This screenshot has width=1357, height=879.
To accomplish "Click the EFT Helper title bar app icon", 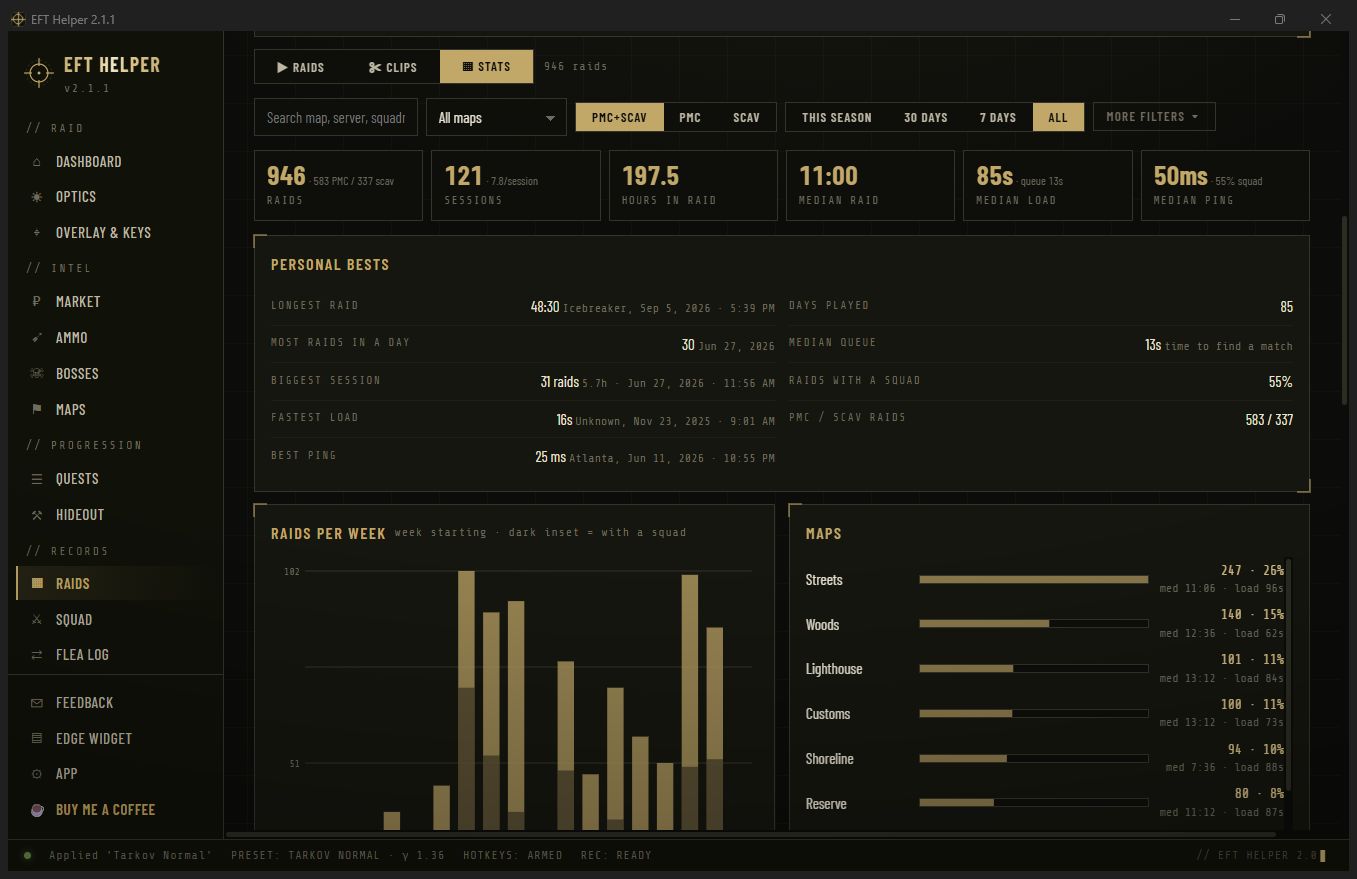I will [18, 19].
